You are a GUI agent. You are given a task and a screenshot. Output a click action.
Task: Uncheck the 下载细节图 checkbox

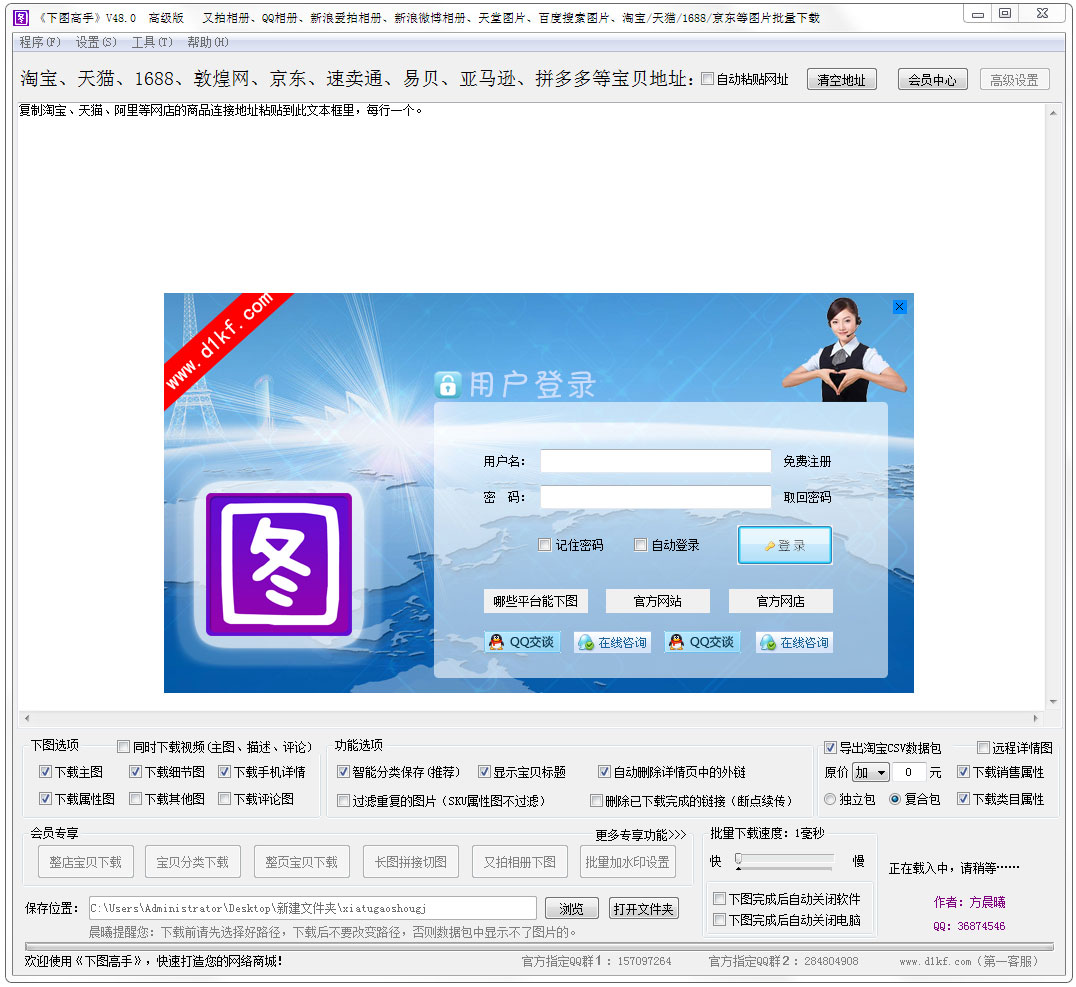pos(136,772)
